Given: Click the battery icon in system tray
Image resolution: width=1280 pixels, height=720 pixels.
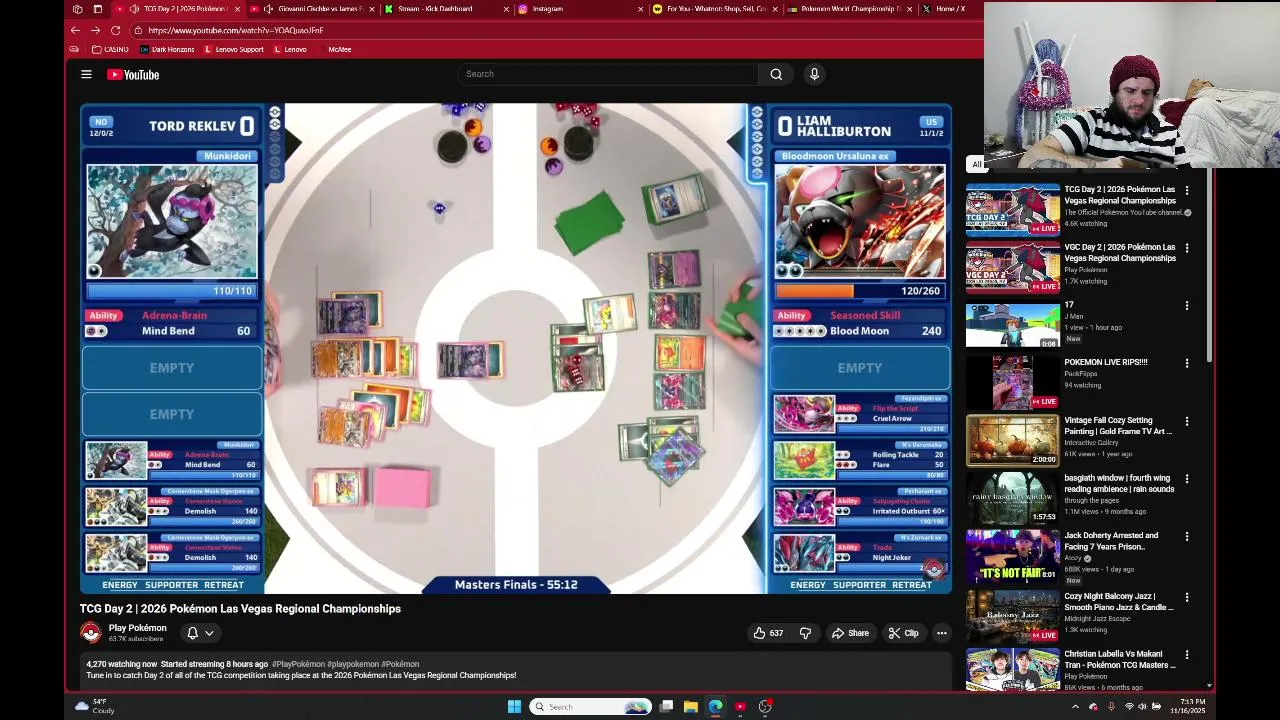Looking at the screenshot, I should tap(1156, 707).
